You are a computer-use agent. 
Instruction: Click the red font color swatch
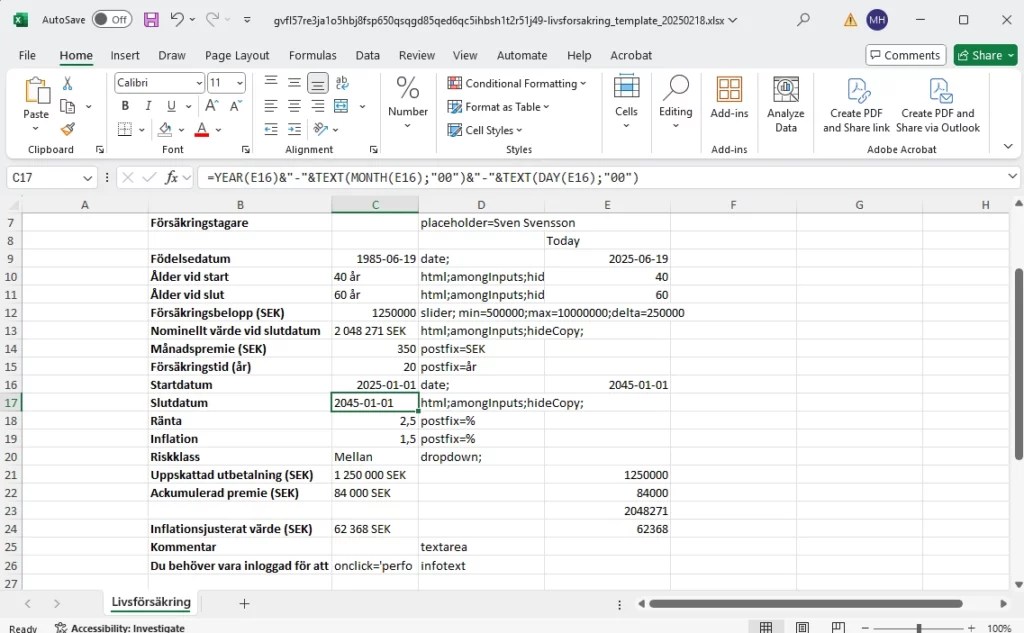tap(202, 129)
